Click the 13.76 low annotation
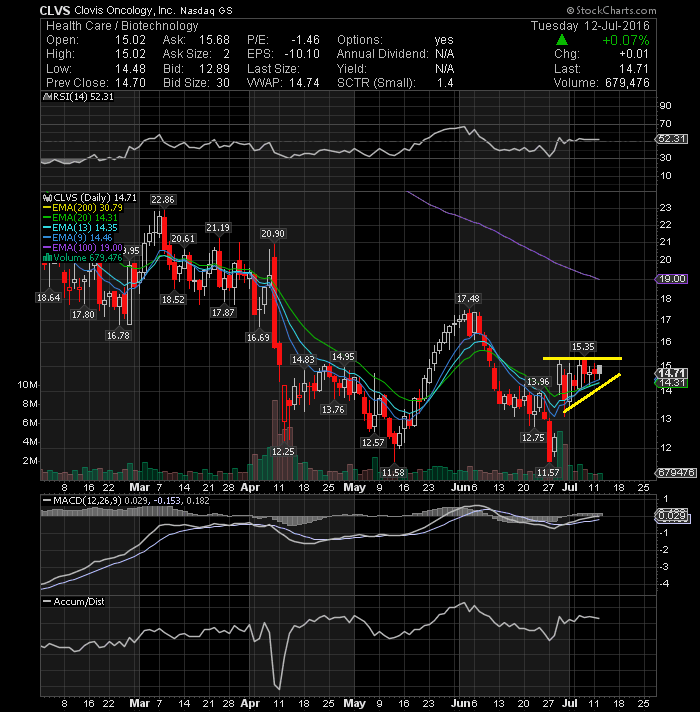This screenshot has width=700, height=712. 333,410
